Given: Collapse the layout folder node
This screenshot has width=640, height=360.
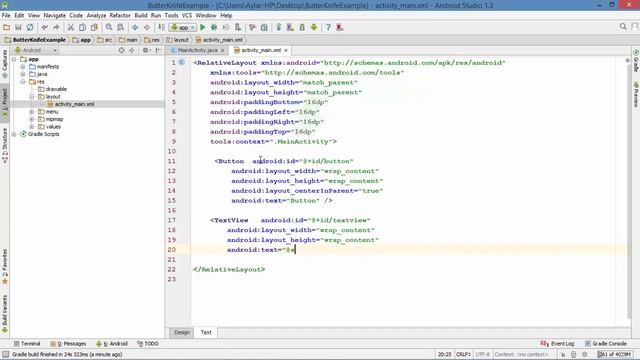Looking at the screenshot, I should pyautogui.click(x=32, y=97).
